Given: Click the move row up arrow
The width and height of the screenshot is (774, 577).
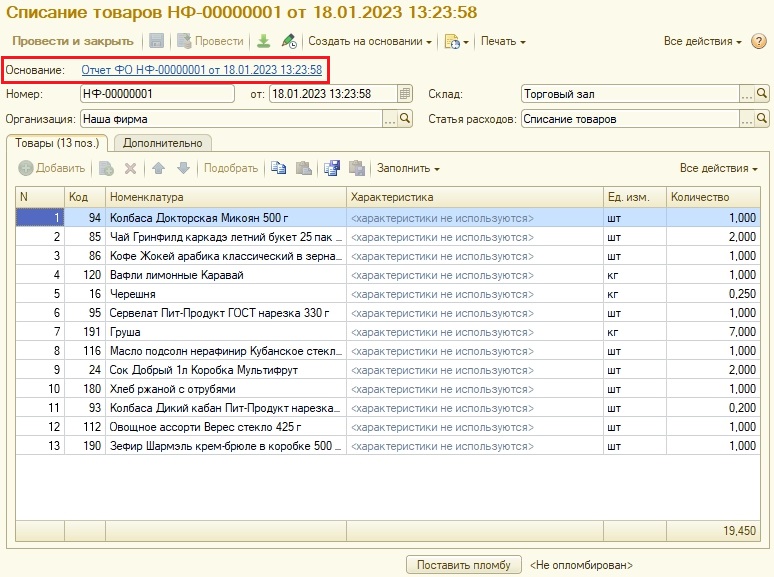Looking at the screenshot, I should pyautogui.click(x=158, y=168).
